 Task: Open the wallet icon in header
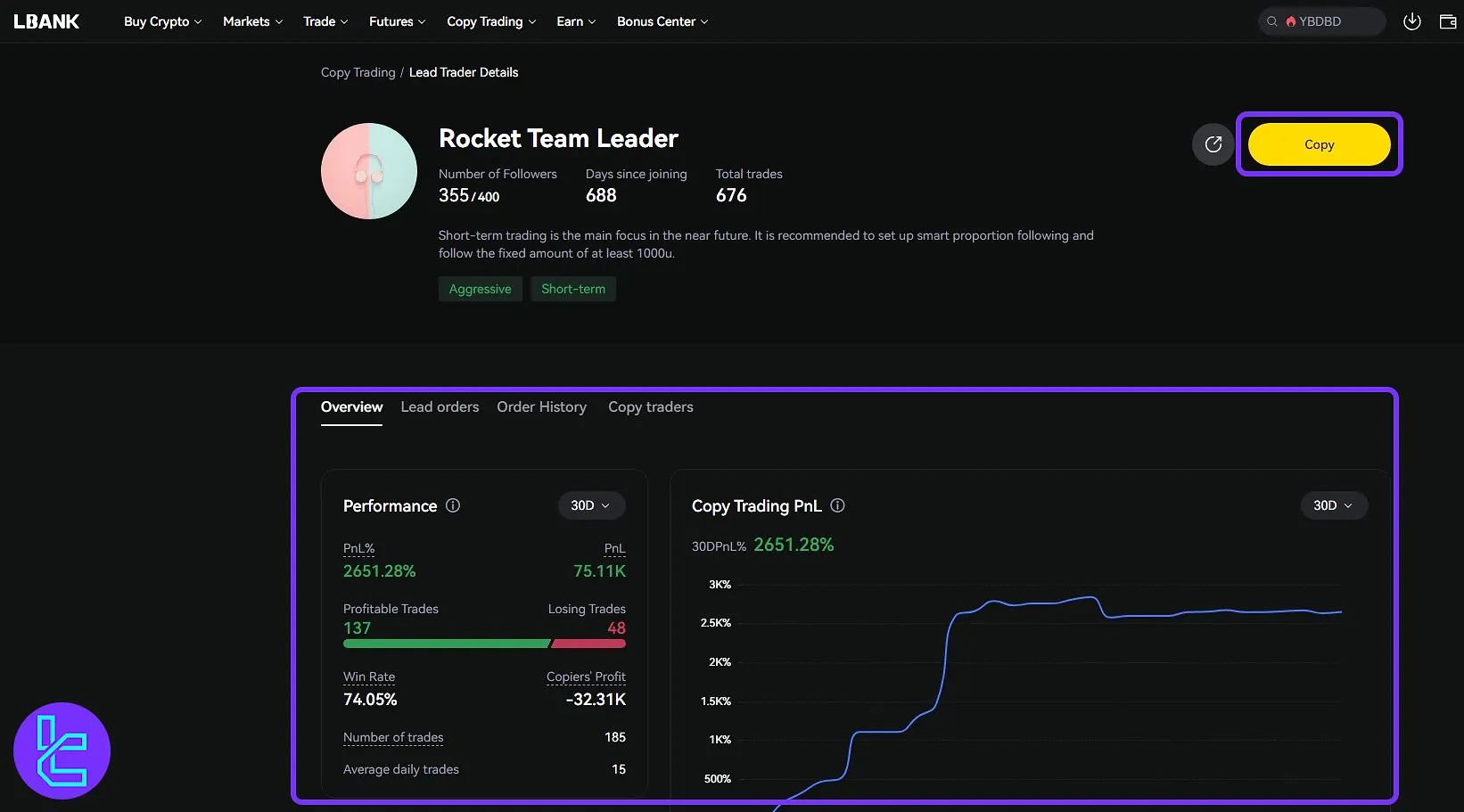pos(1448,21)
